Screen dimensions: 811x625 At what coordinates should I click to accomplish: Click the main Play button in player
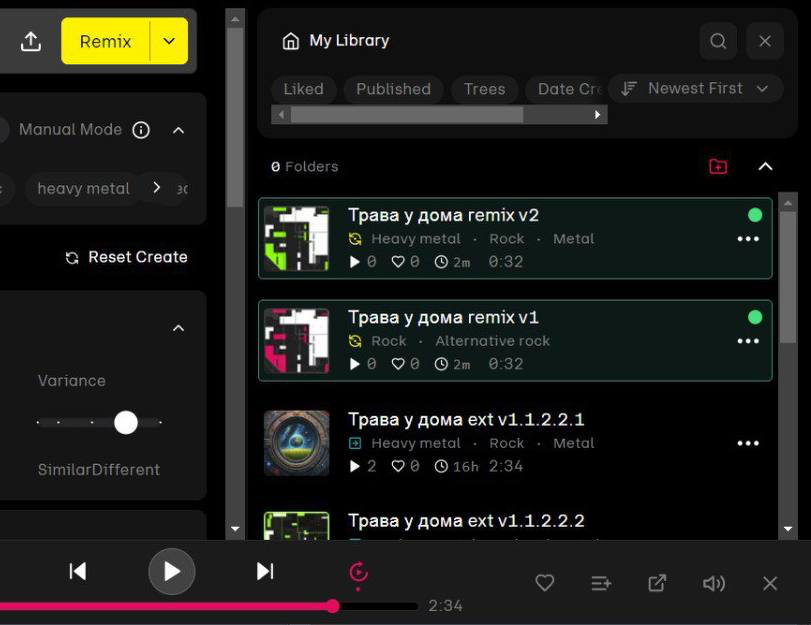(172, 572)
